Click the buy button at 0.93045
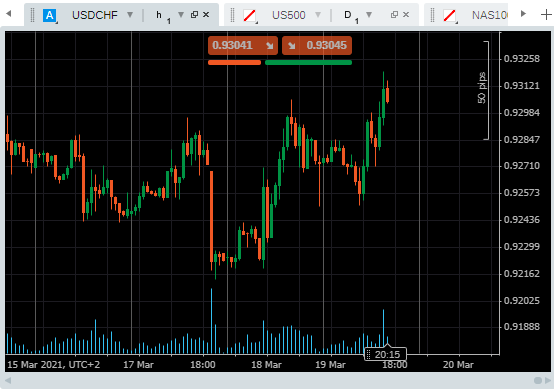 [x=317, y=46]
